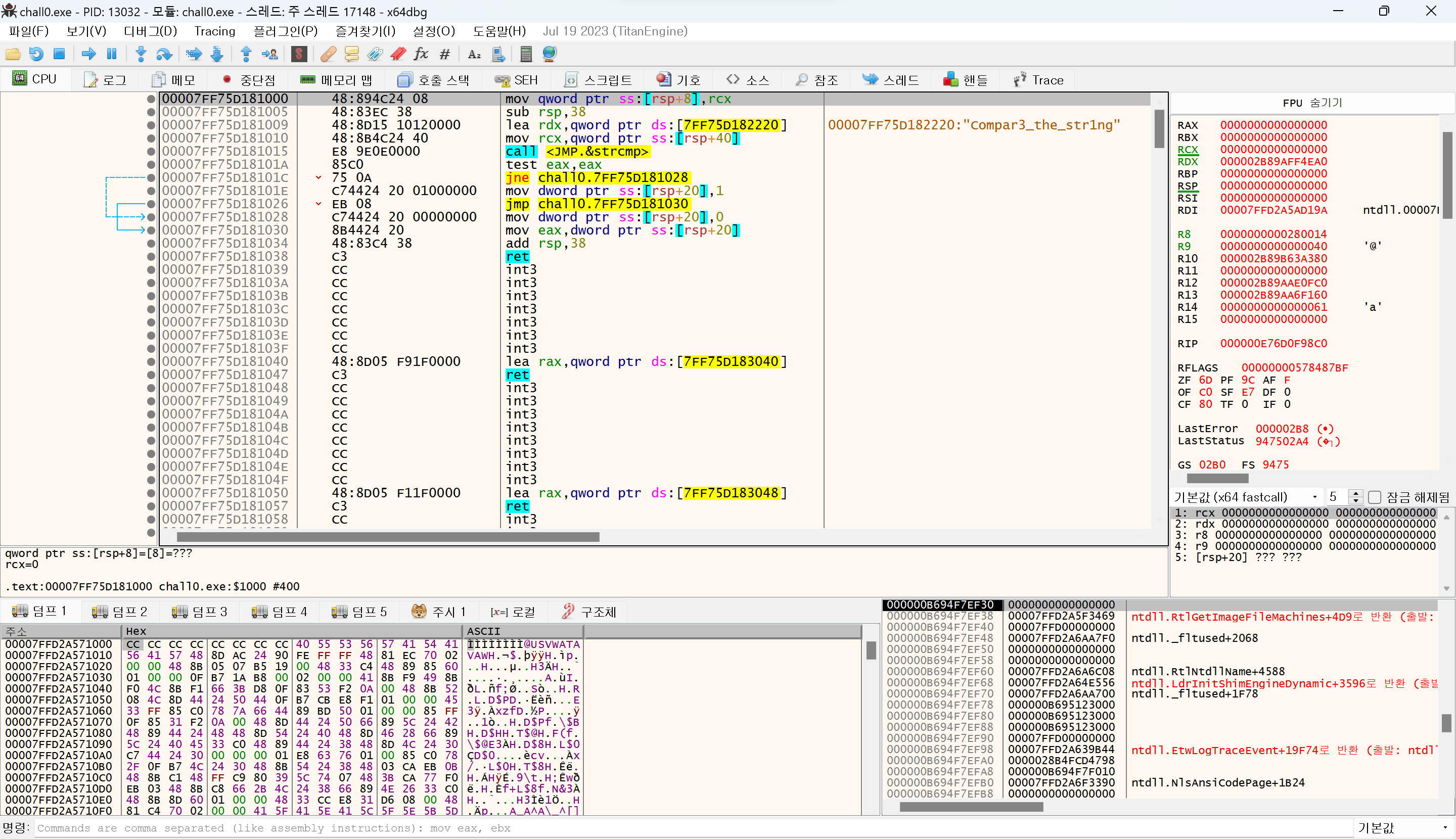Click the pause execution icon
Viewport: 1456px width, 839px height.
112,54
